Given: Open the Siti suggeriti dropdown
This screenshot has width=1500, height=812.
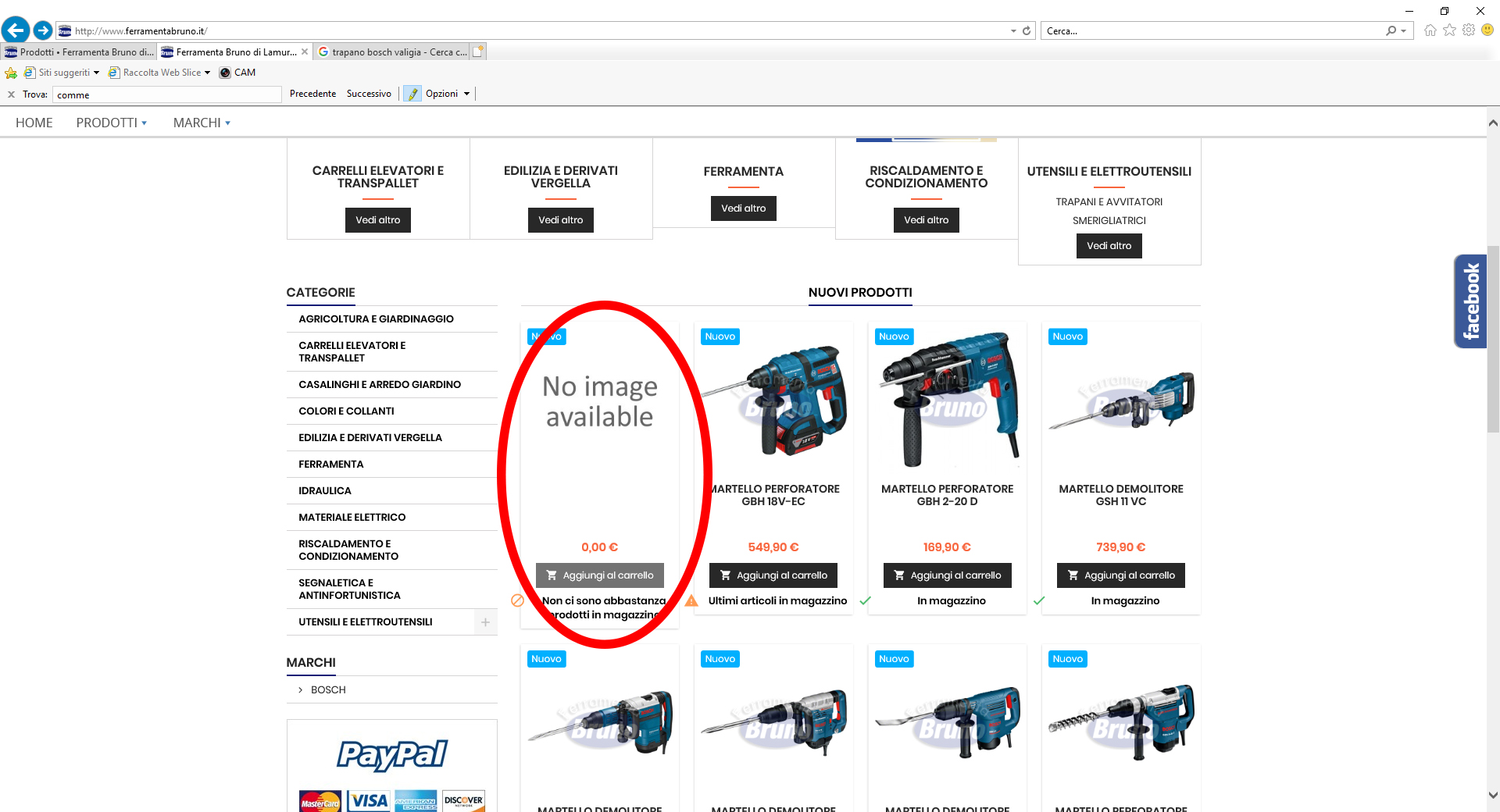Looking at the screenshot, I should (96, 73).
